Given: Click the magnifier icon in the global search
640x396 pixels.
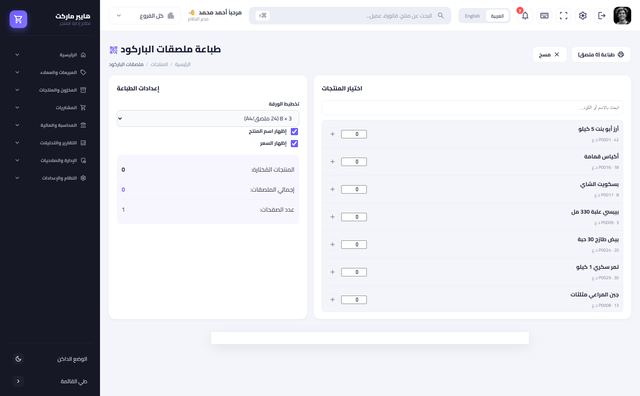Looking at the screenshot, I should tap(440, 16).
